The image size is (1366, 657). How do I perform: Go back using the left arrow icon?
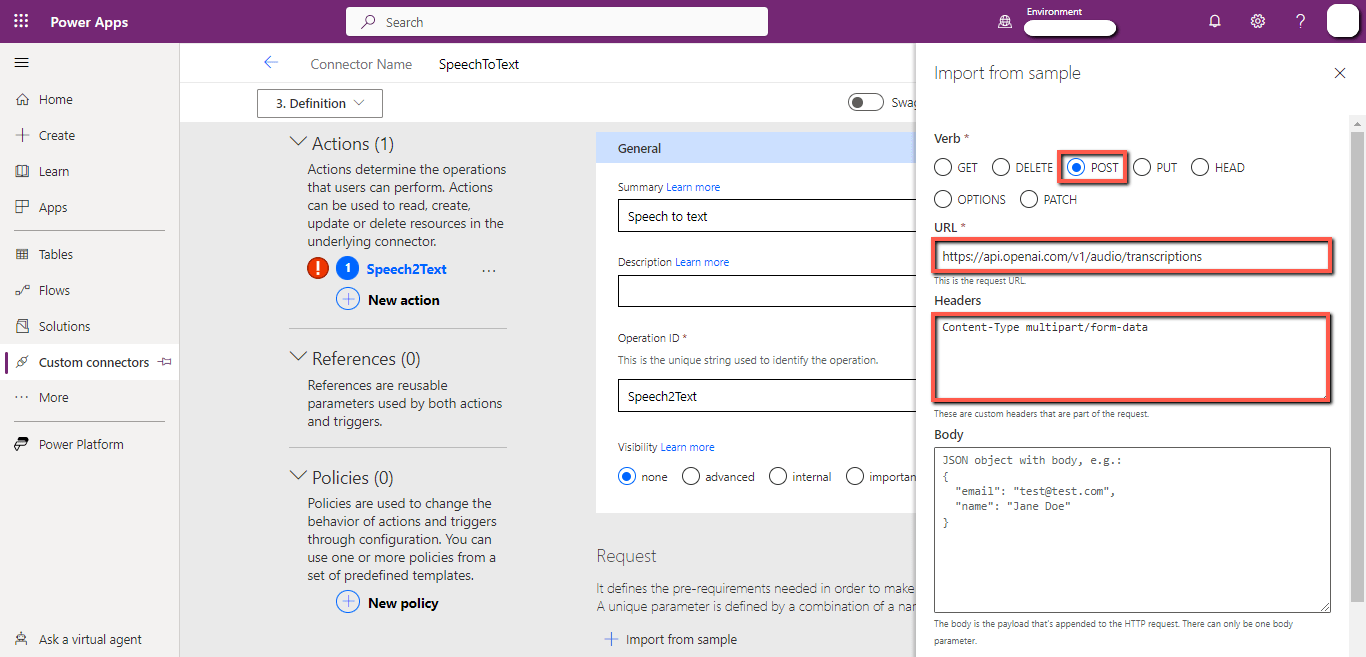(270, 63)
